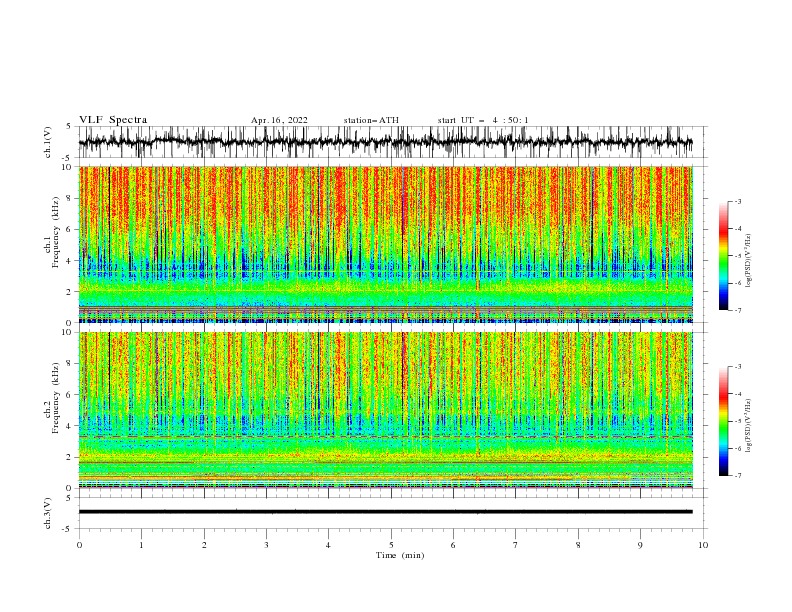Viewport: 792px width, 612px height.
Task: Click time axis tick label "1"
Action: (141, 545)
